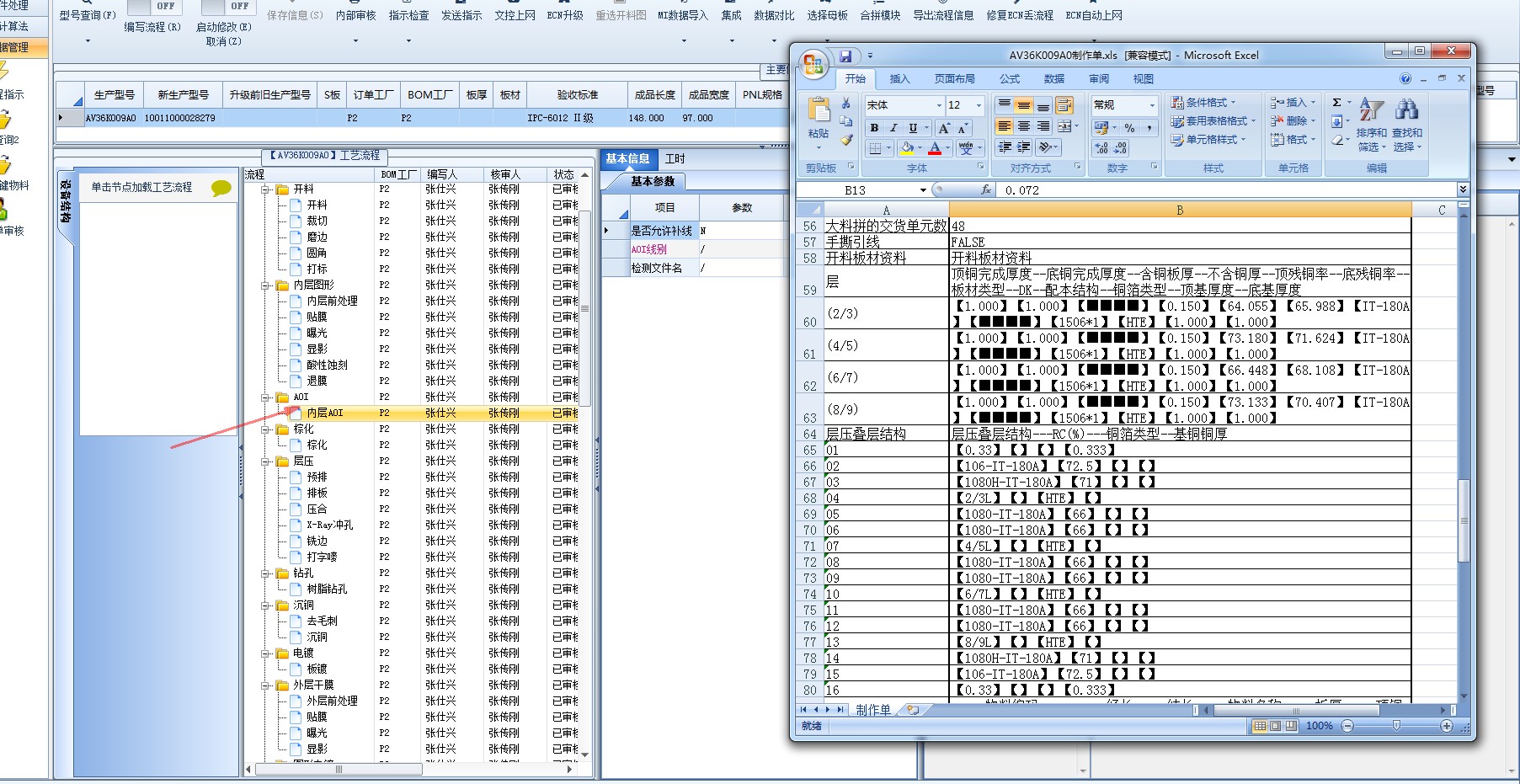Switch to the 工时 tab

click(675, 159)
